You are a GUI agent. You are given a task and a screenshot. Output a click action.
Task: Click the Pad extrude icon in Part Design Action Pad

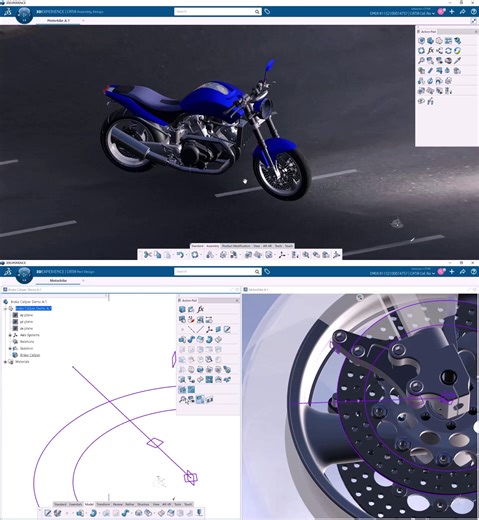tap(182, 340)
